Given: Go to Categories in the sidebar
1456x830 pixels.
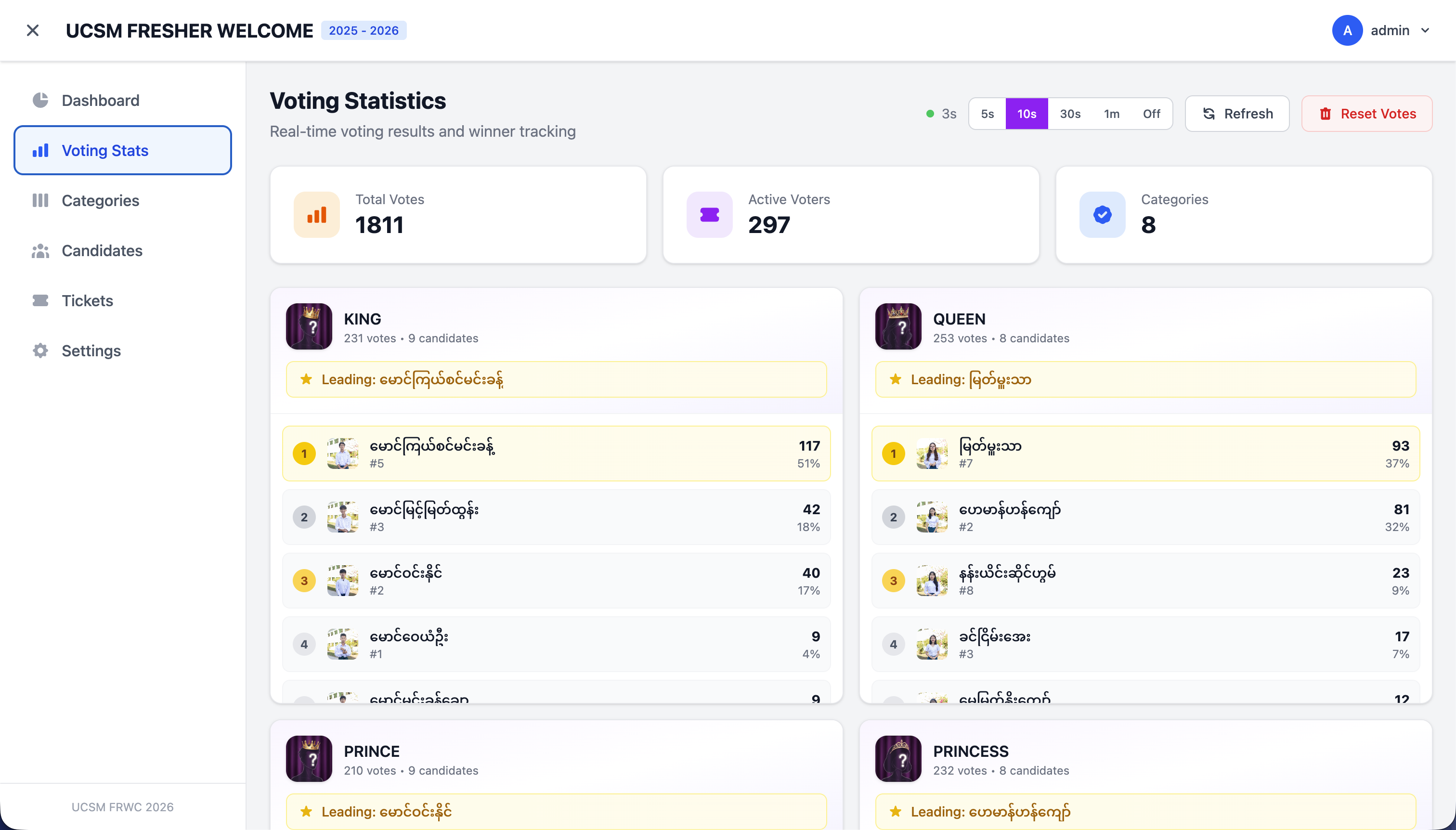Looking at the screenshot, I should [x=123, y=201].
